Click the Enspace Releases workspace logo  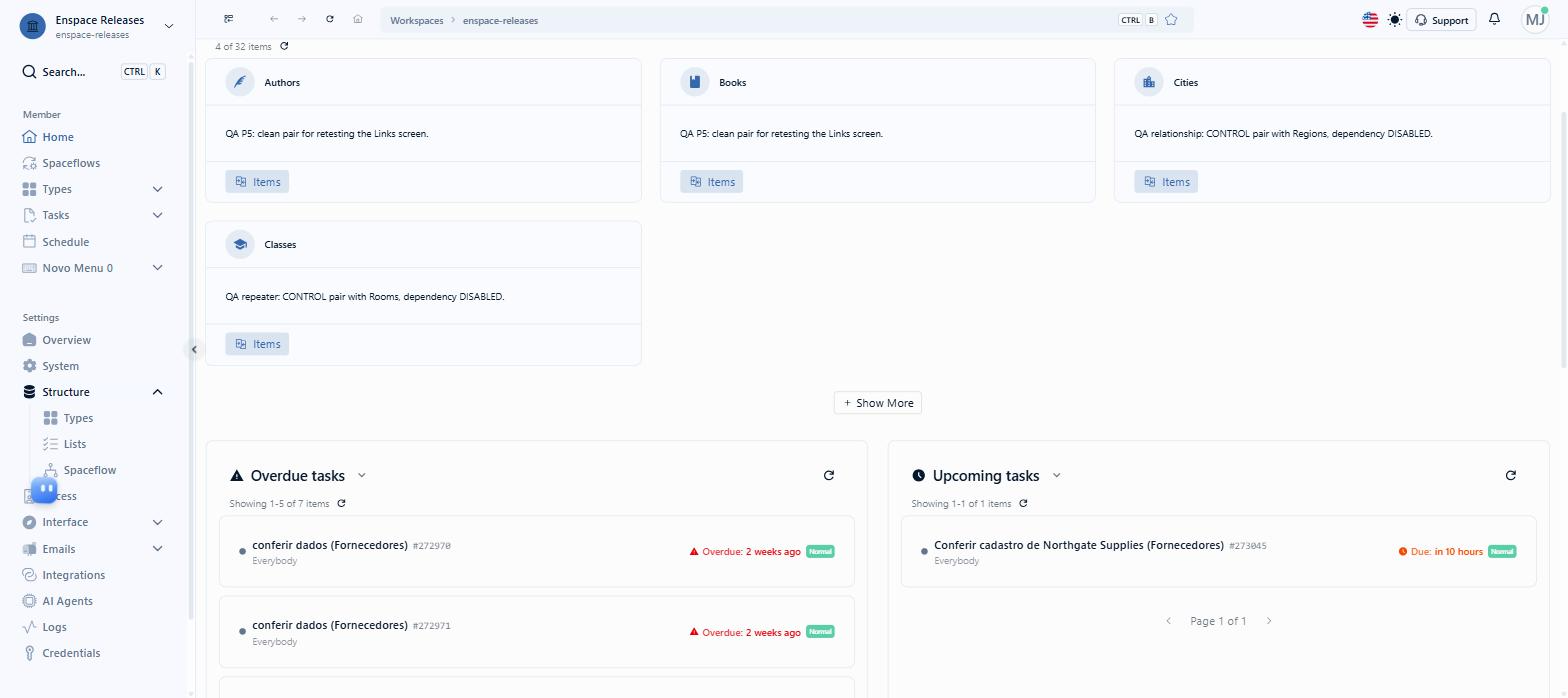pyautogui.click(x=33, y=27)
